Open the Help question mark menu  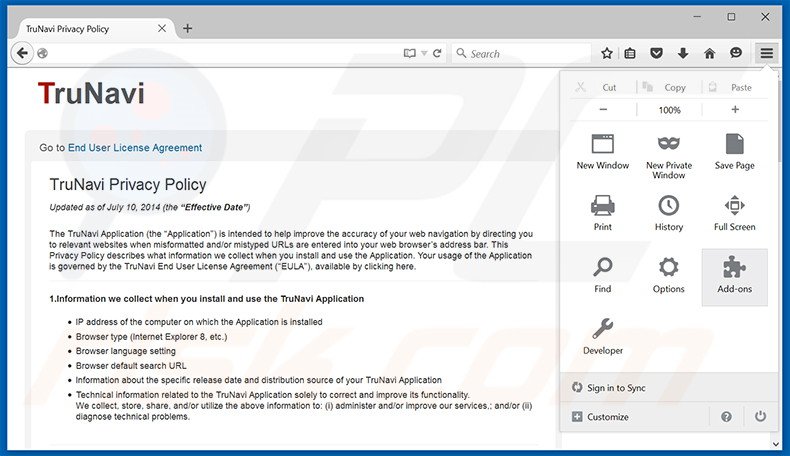click(726, 417)
